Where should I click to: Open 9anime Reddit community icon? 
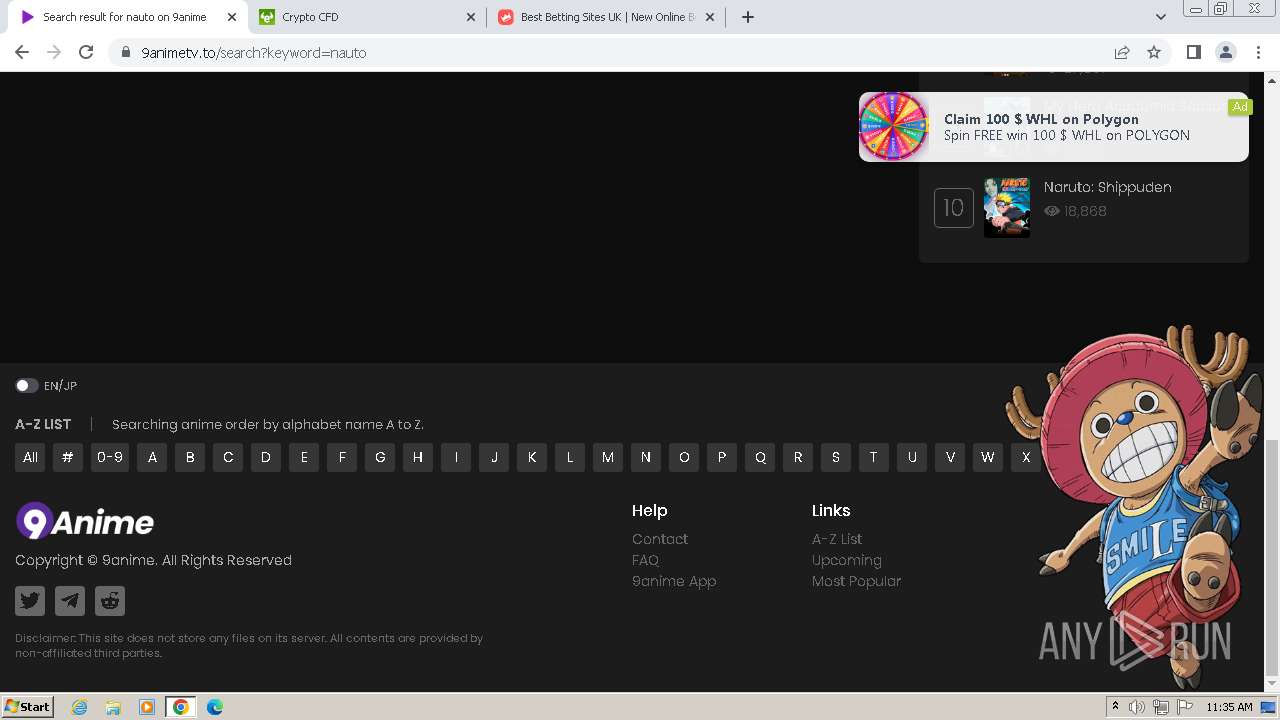(x=110, y=601)
